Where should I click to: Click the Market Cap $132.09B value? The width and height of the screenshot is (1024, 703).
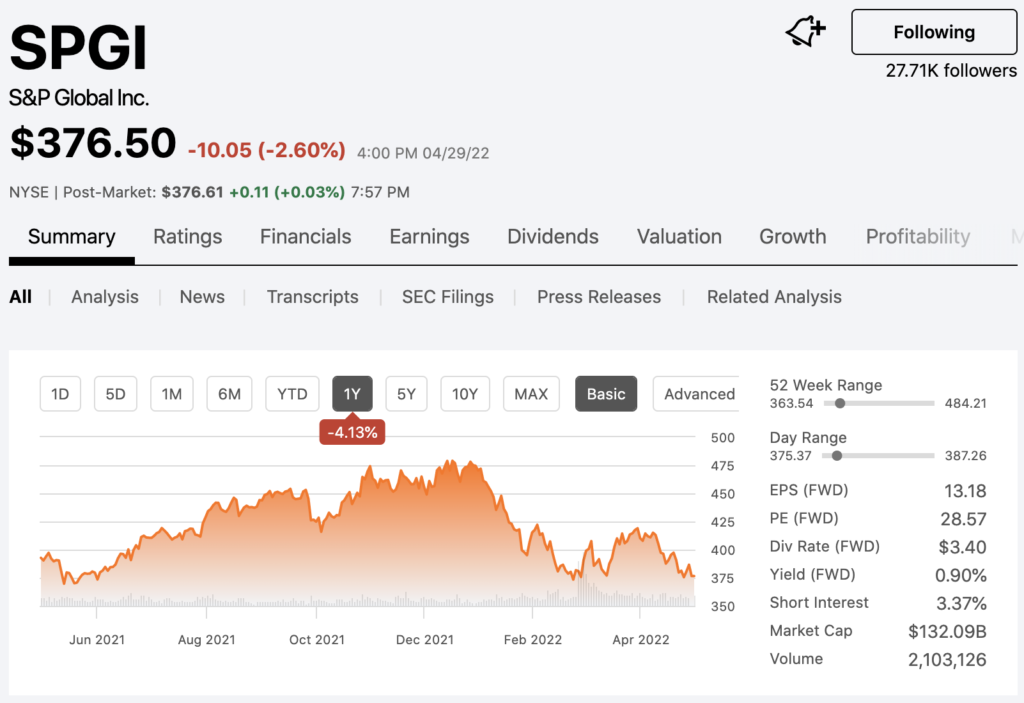point(947,631)
